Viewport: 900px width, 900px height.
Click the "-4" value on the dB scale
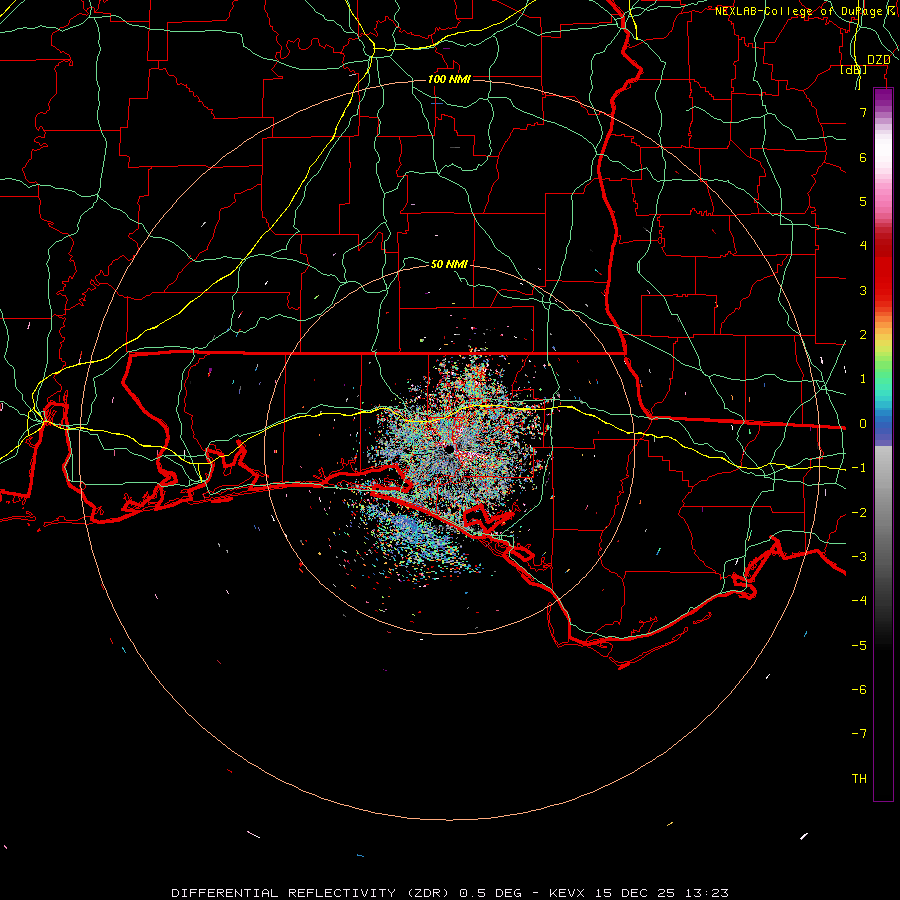point(859,601)
